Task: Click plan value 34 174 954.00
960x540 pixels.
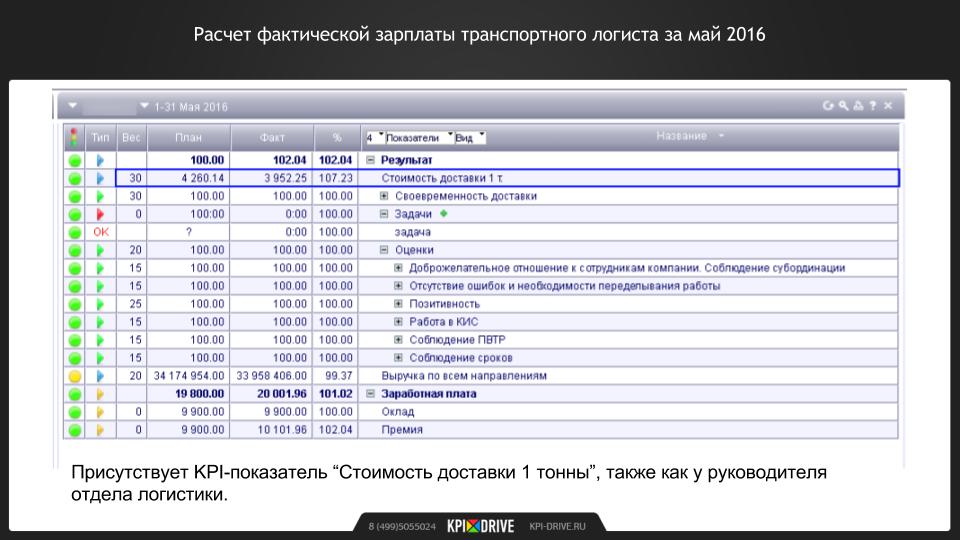Action: (x=189, y=376)
